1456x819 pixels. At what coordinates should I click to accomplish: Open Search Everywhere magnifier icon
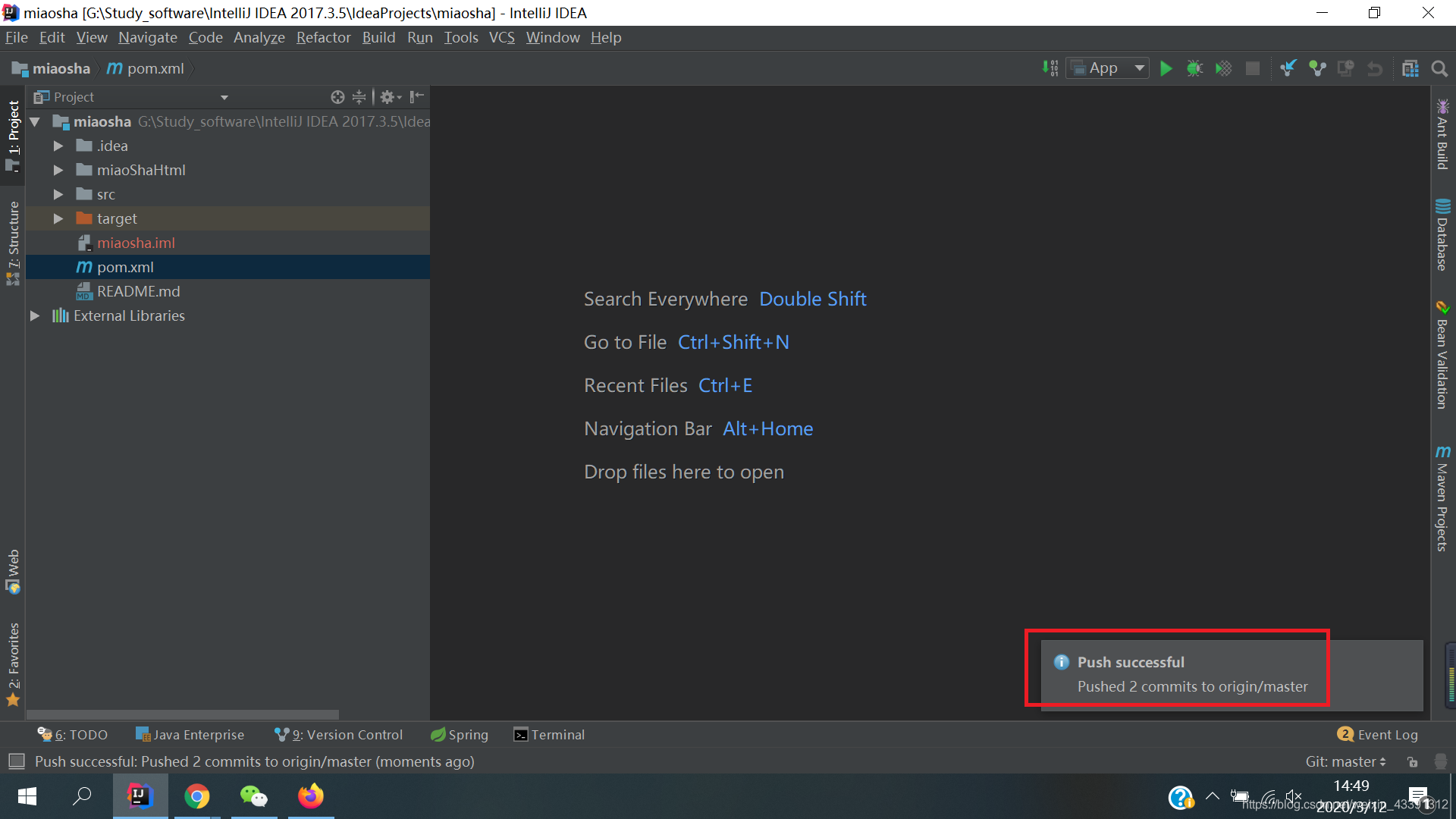click(x=1439, y=69)
